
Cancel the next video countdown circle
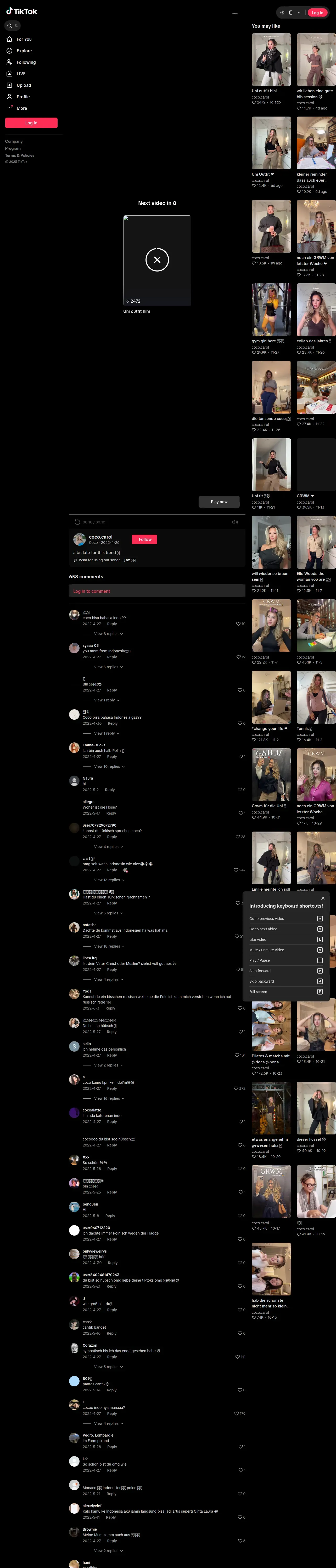[157, 260]
